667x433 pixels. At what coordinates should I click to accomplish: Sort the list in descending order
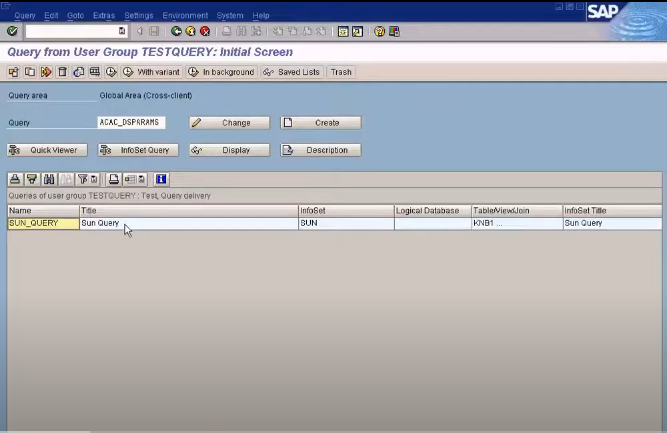coord(32,179)
